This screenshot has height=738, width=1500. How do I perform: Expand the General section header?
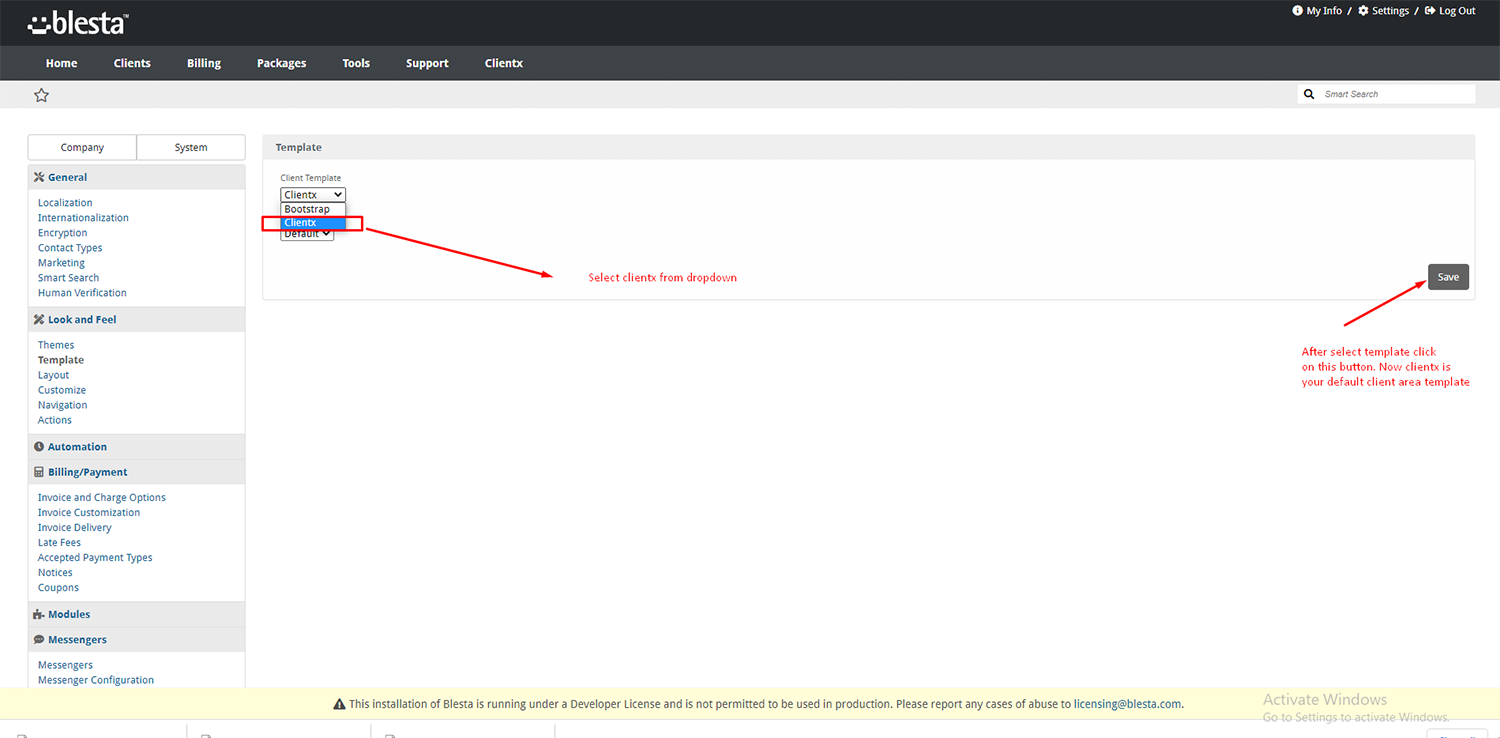(x=136, y=177)
